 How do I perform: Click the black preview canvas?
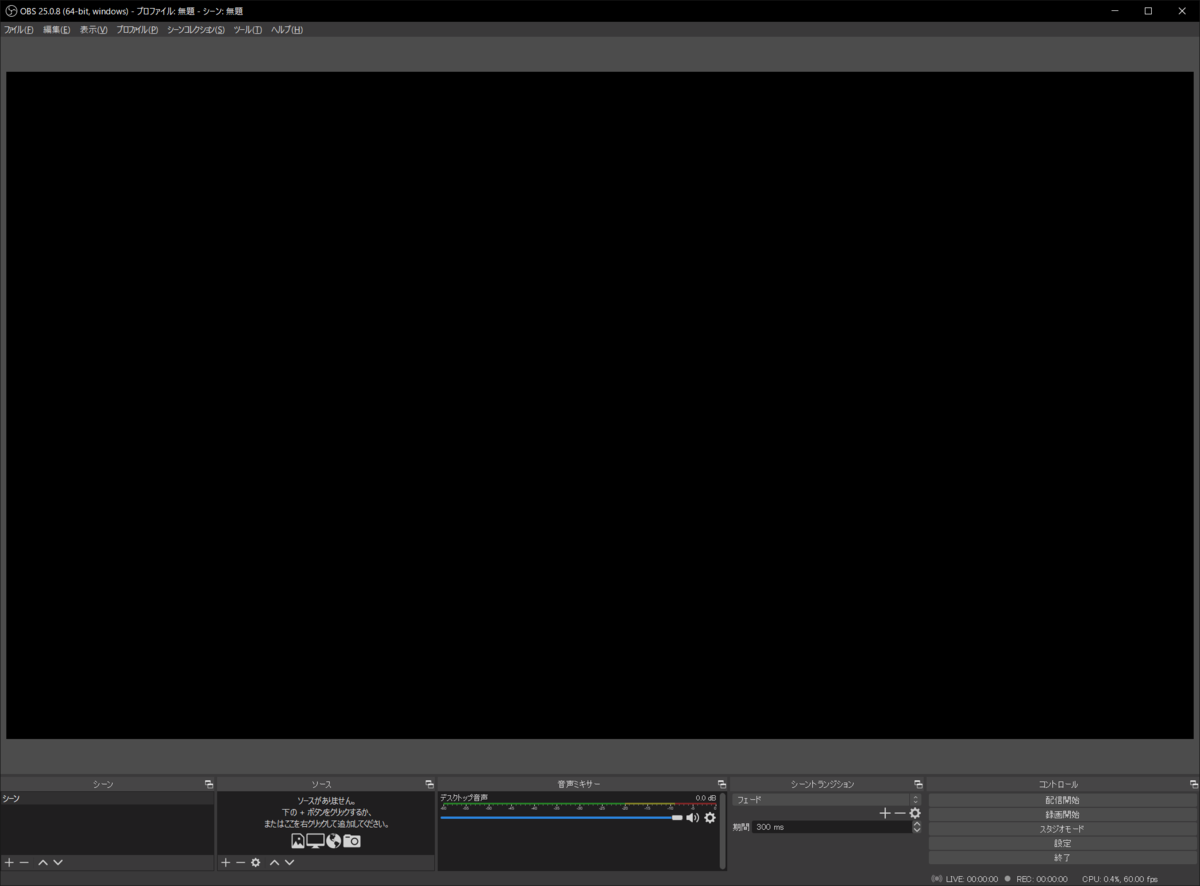[600, 405]
